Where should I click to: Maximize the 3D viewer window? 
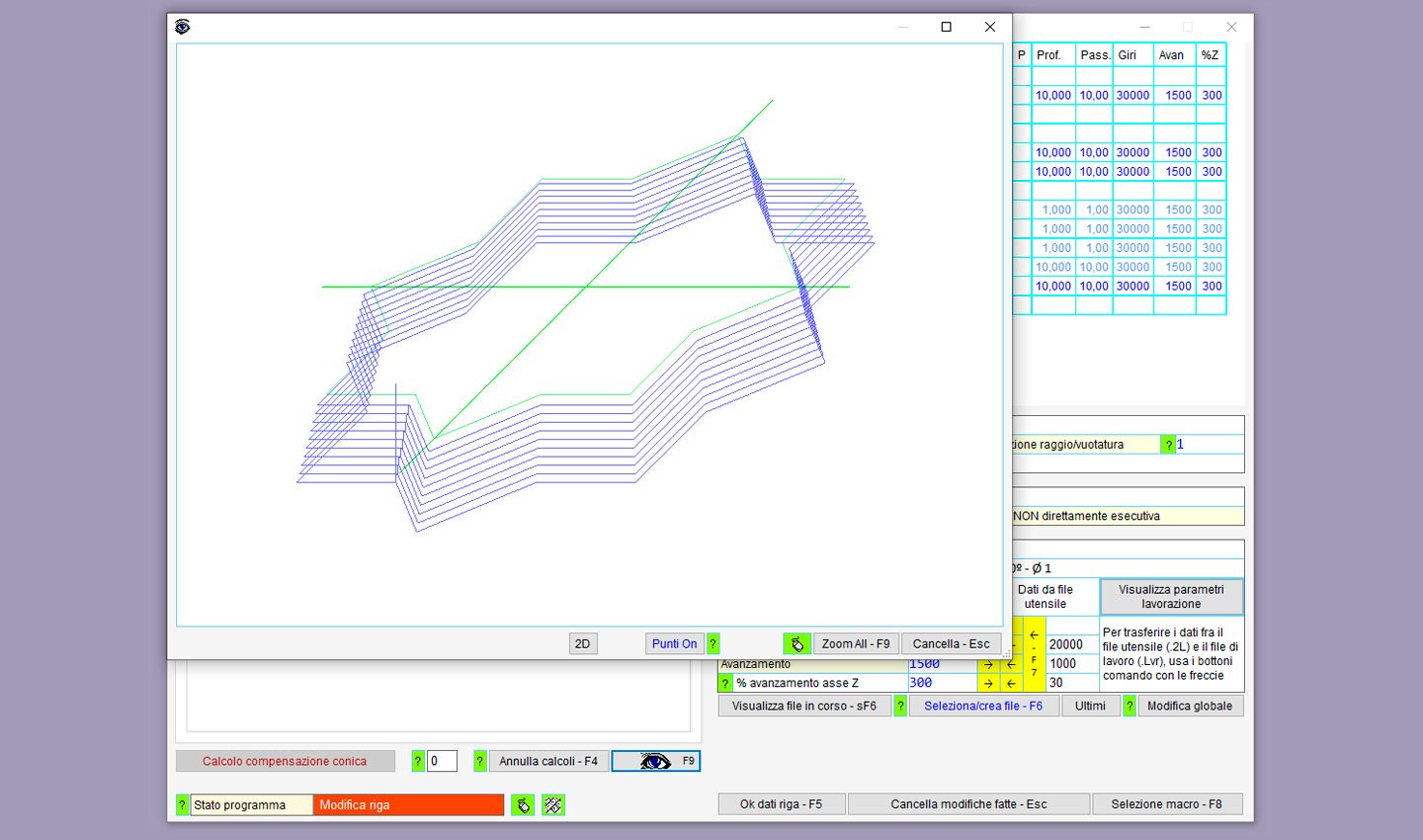tap(946, 27)
